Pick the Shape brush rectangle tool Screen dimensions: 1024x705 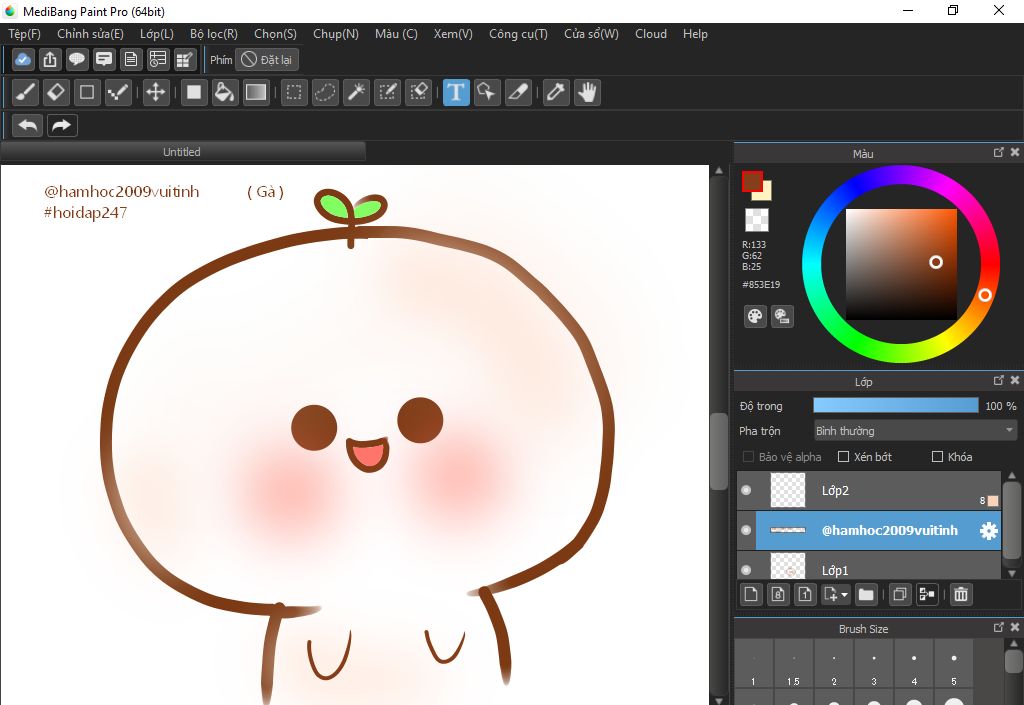(x=87, y=93)
